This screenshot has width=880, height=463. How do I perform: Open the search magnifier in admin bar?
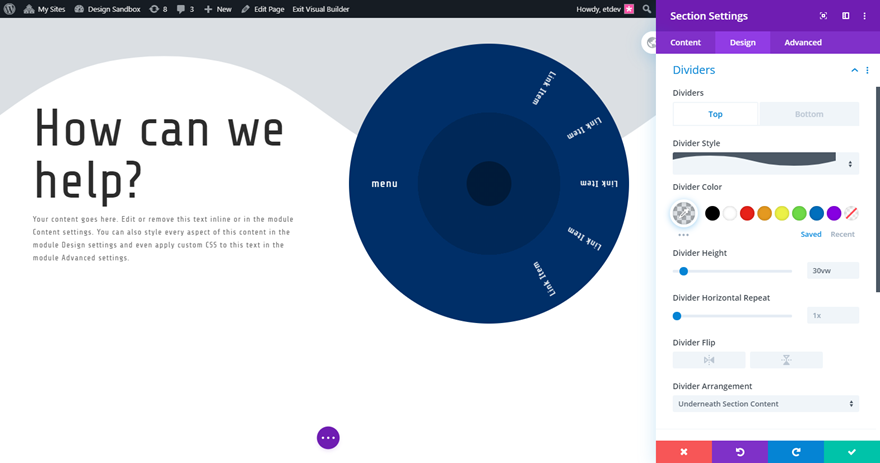pos(647,9)
